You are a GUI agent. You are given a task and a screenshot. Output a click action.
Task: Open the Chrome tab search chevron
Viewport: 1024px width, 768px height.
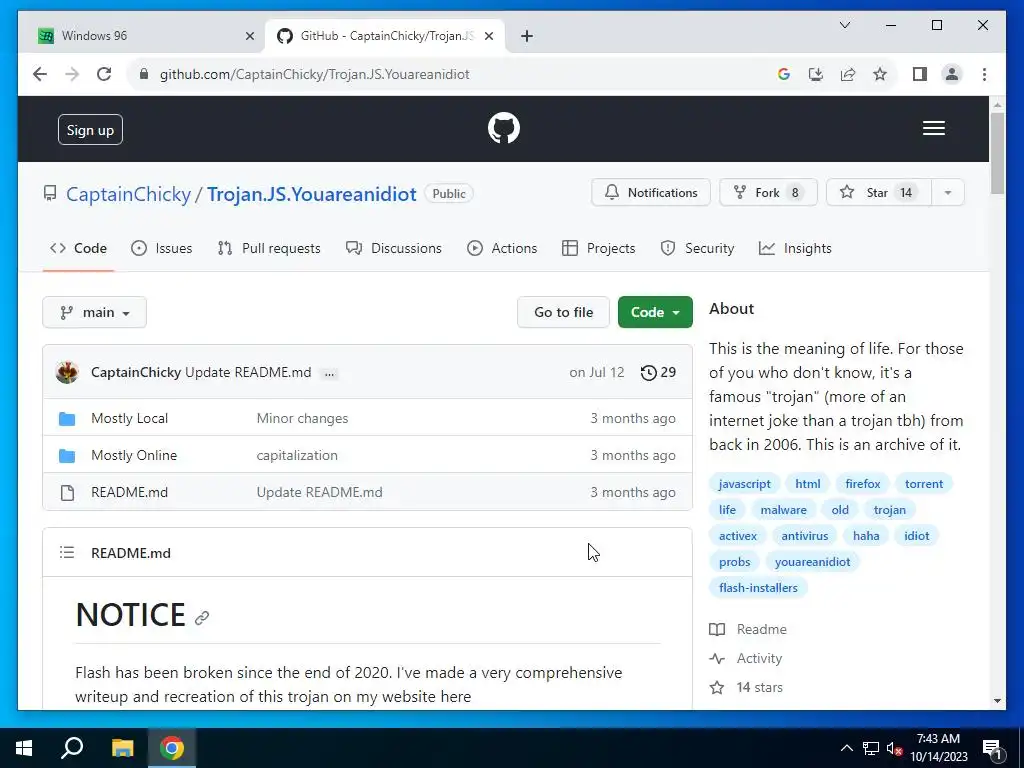(844, 25)
